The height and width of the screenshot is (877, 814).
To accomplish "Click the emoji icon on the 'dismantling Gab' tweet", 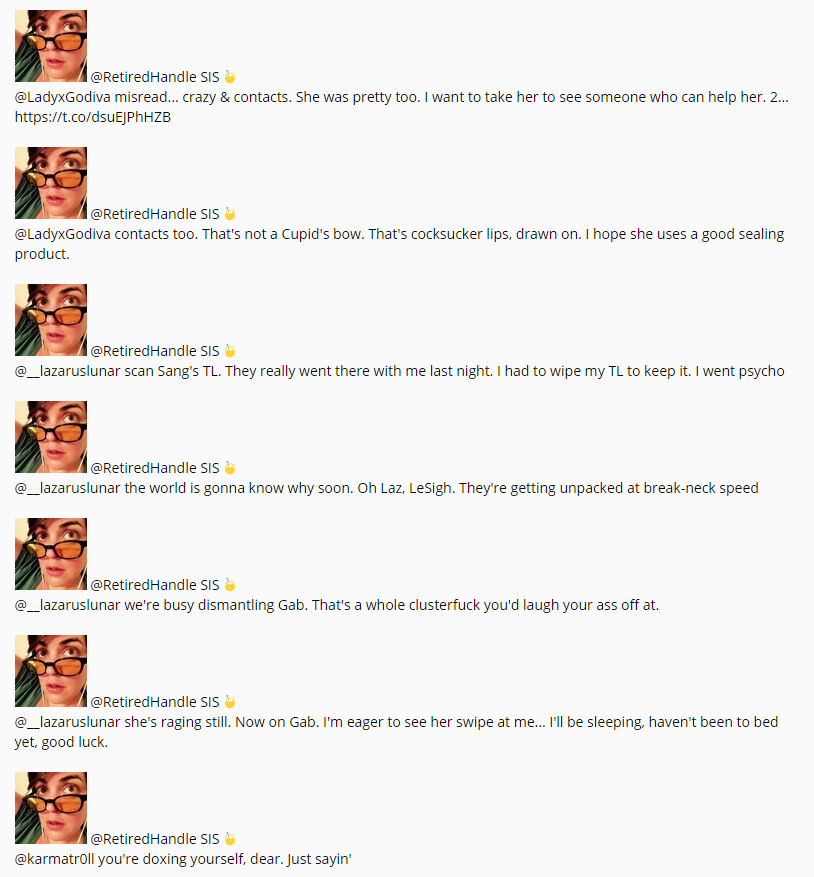I will pos(230,585).
